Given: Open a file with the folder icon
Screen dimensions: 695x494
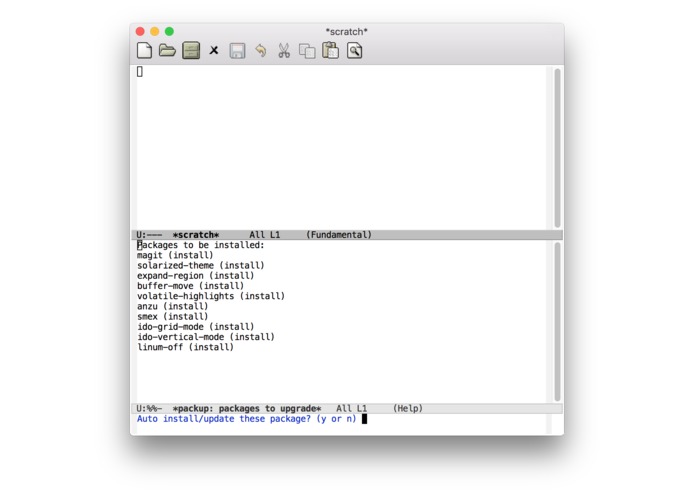Looking at the screenshot, I should click(167, 51).
